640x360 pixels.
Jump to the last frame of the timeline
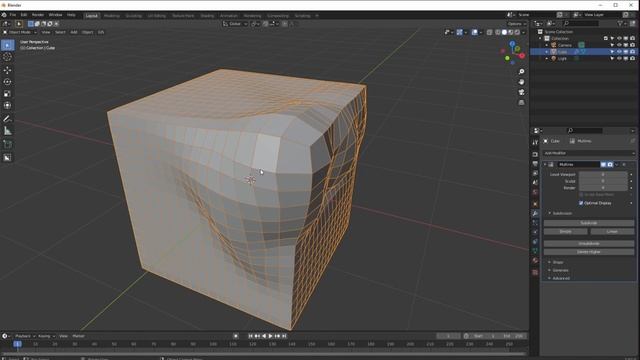click(284, 336)
